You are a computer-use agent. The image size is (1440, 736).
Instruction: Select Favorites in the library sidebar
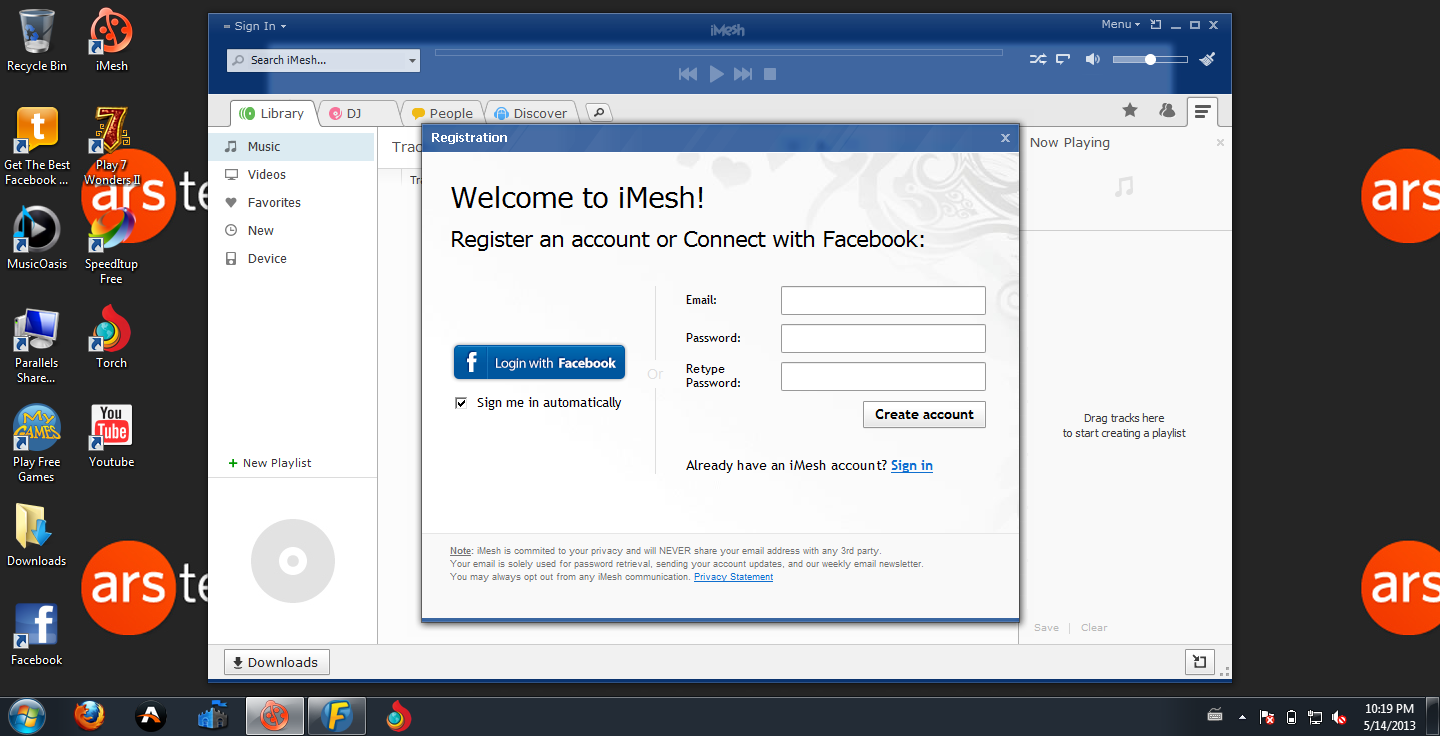292,202
